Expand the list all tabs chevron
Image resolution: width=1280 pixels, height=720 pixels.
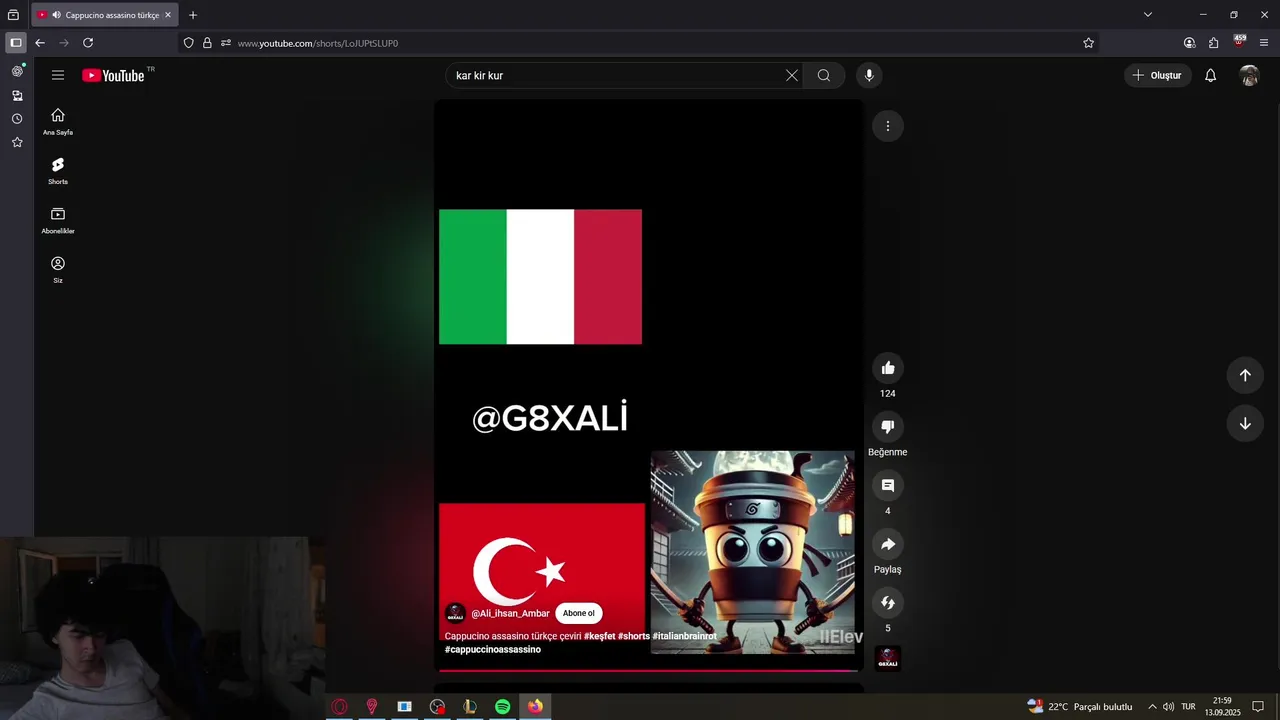[1148, 15]
